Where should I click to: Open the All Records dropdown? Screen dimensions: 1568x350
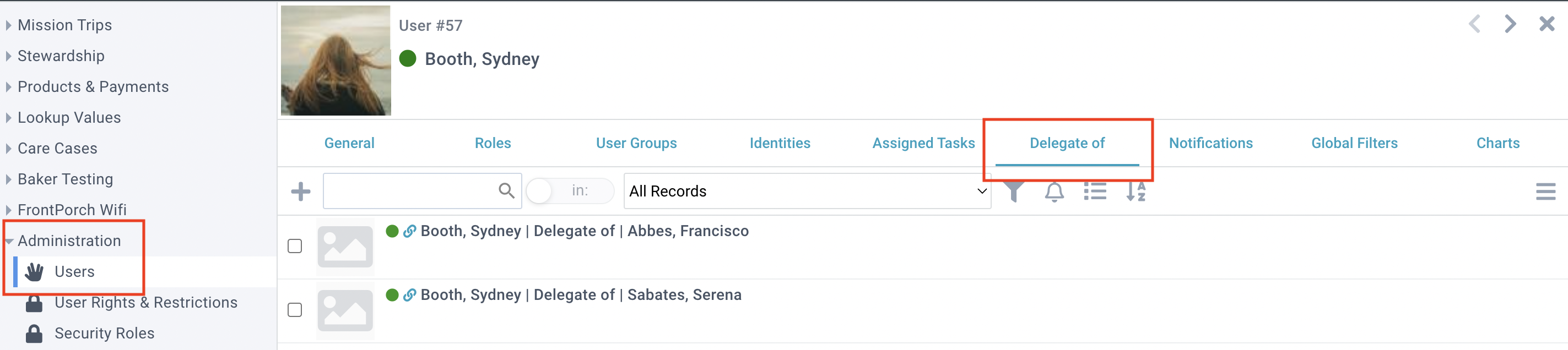pyautogui.click(x=807, y=191)
